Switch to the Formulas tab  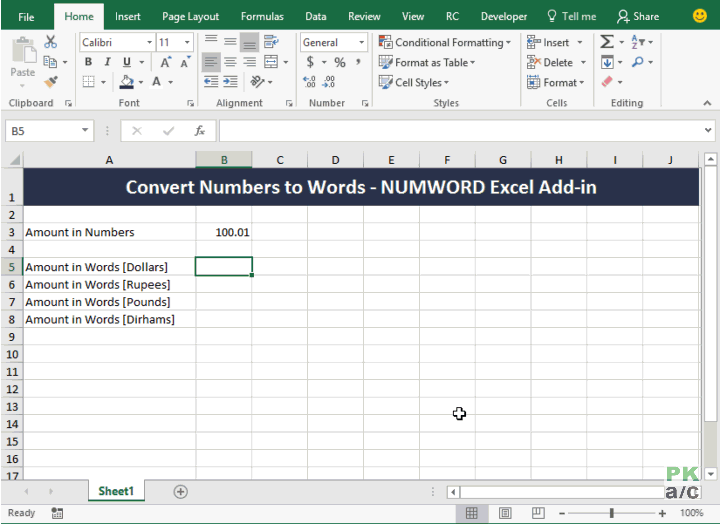point(262,17)
